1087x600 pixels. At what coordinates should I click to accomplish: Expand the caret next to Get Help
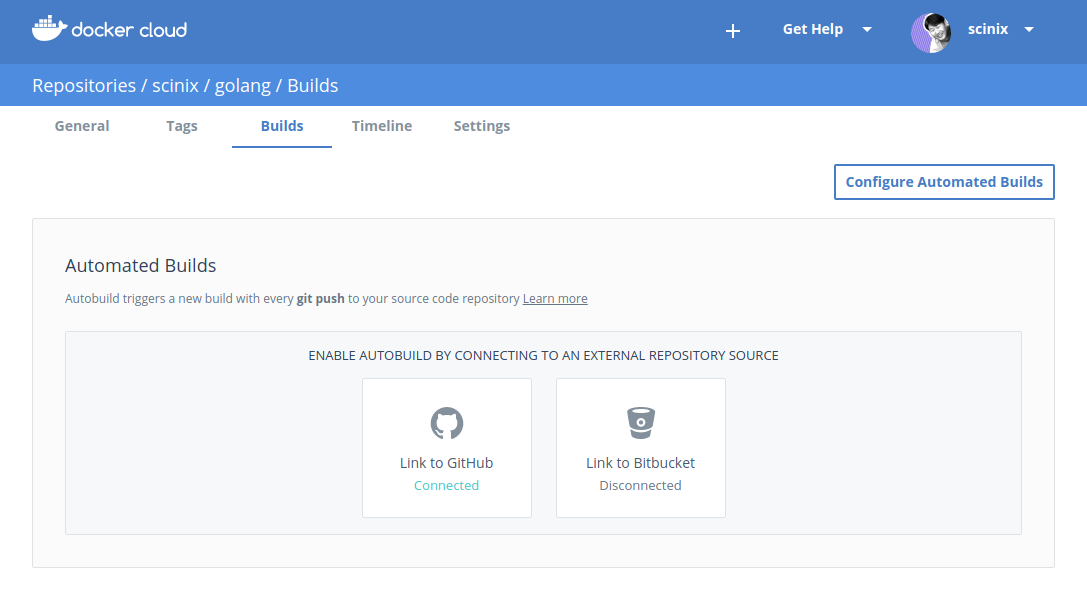[867, 29]
